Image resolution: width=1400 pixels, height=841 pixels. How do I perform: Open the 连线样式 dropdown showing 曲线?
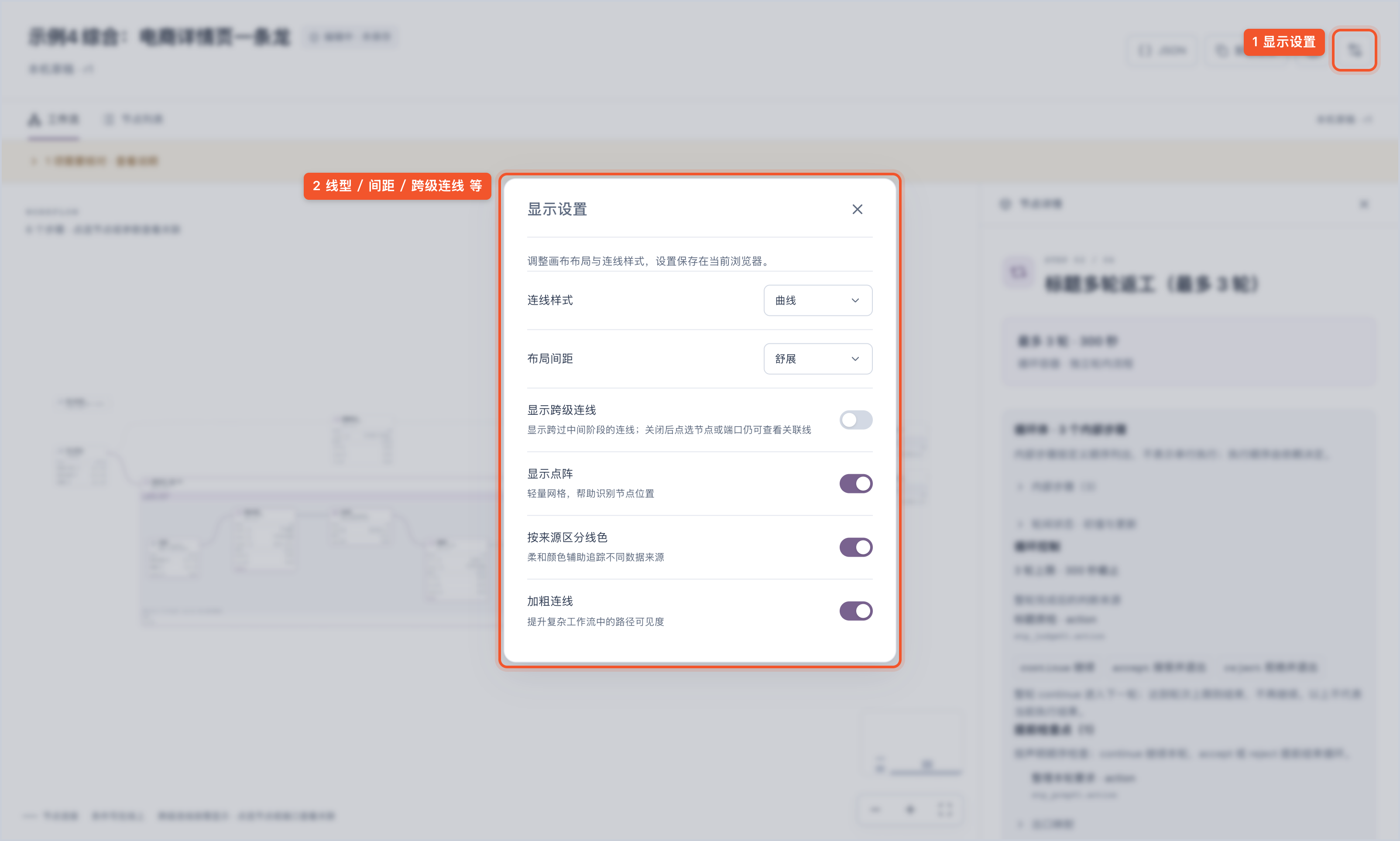click(x=817, y=301)
